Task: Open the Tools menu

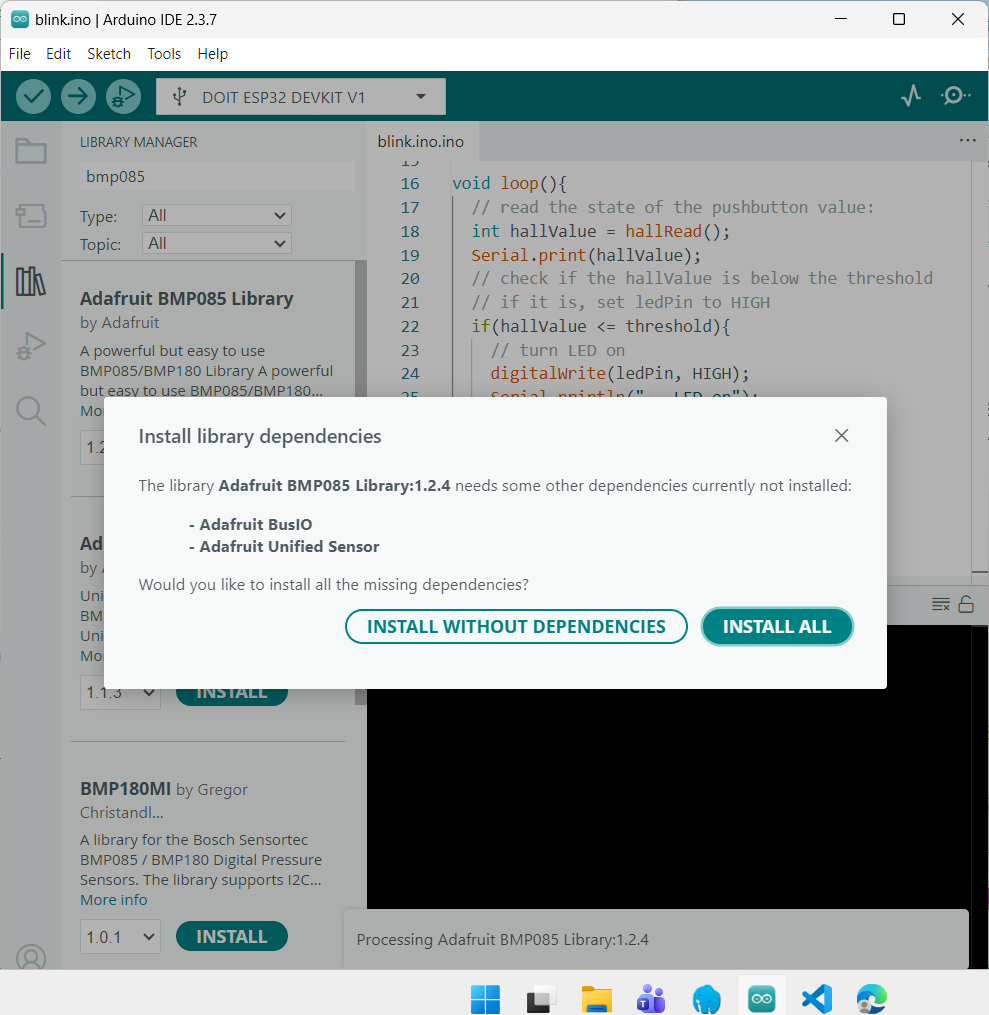Action: point(164,54)
